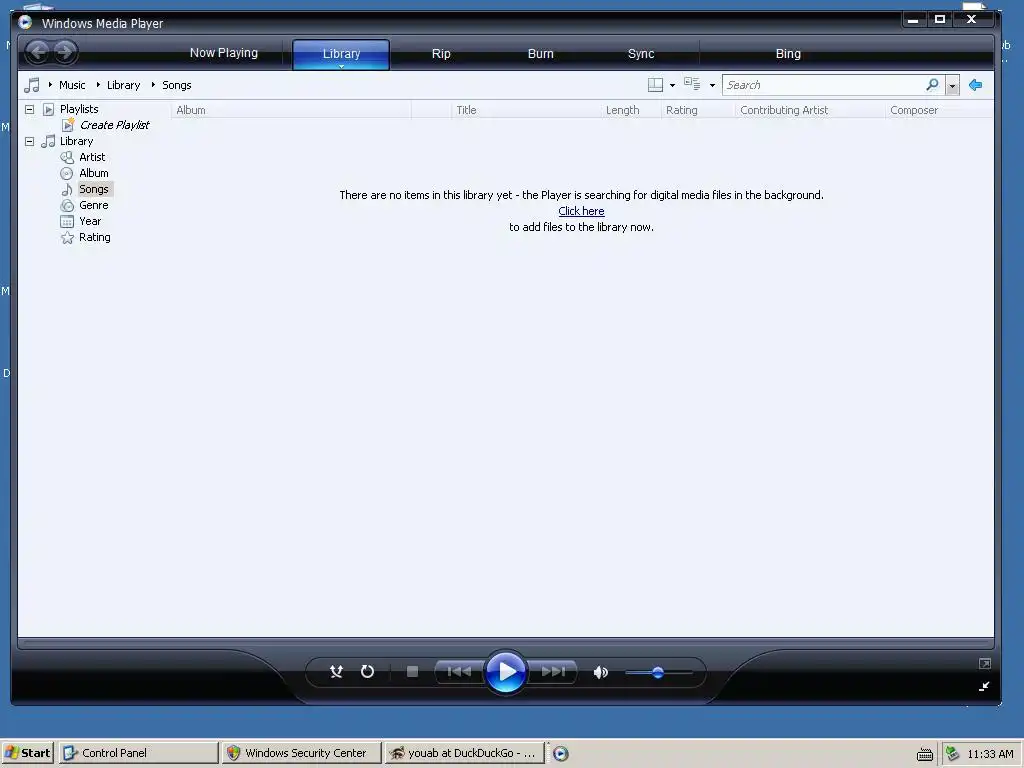Toggle repeat mode
1024x768 pixels.
point(367,671)
